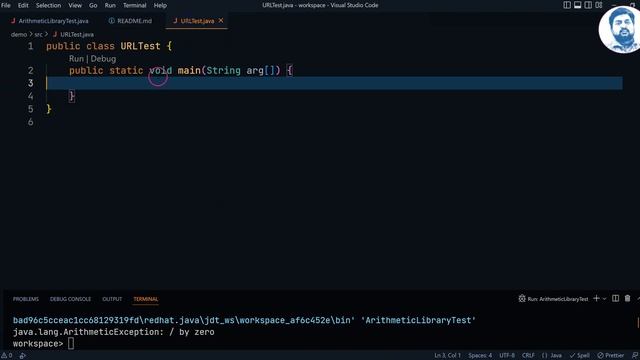Click Run: ArithmeticLibraryTest terminal label
640x360 pixels.
click(553, 299)
